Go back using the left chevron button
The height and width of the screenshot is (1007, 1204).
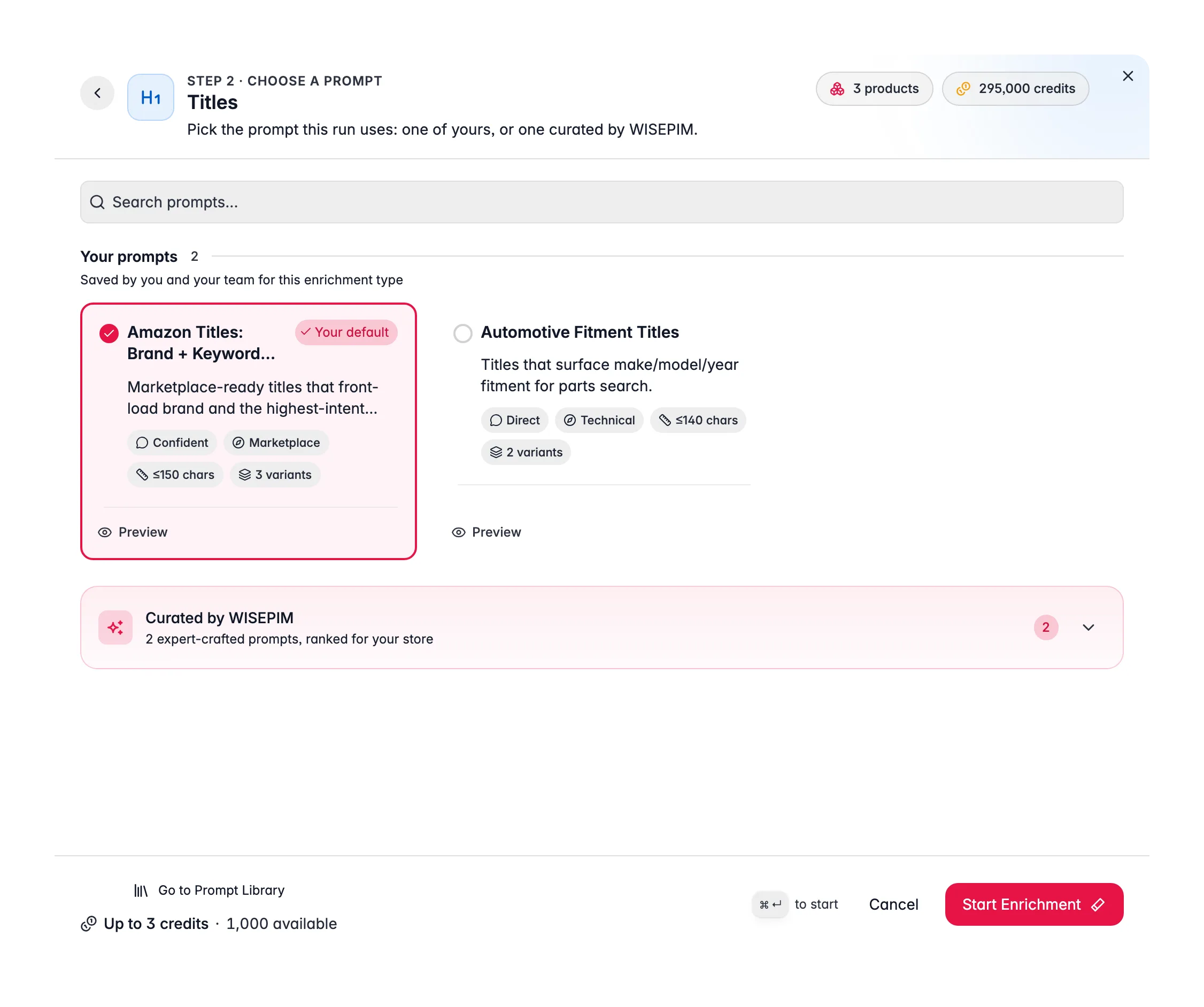pyautogui.click(x=97, y=93)
